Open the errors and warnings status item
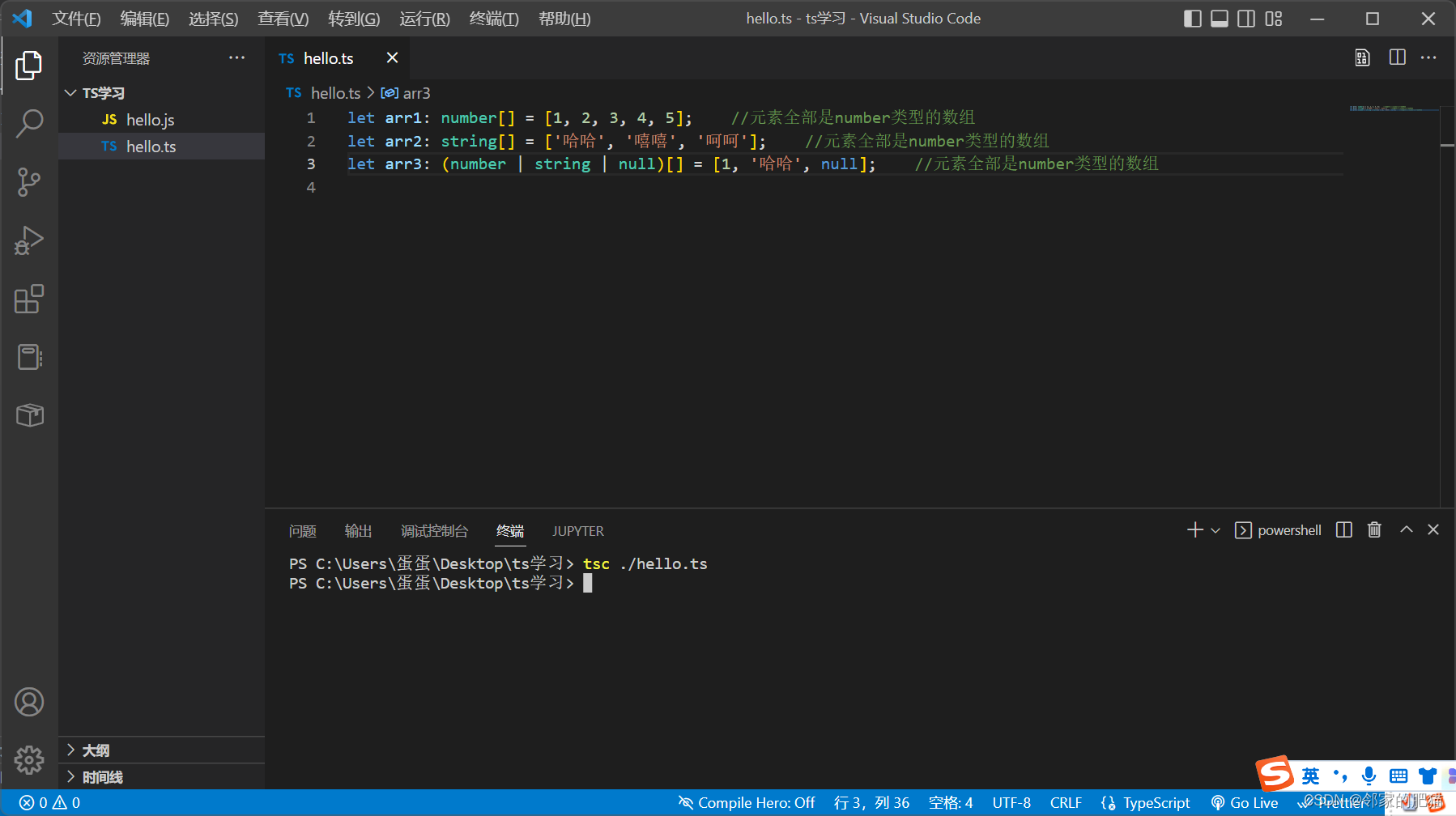1456x816 pixels. point(49,802)
